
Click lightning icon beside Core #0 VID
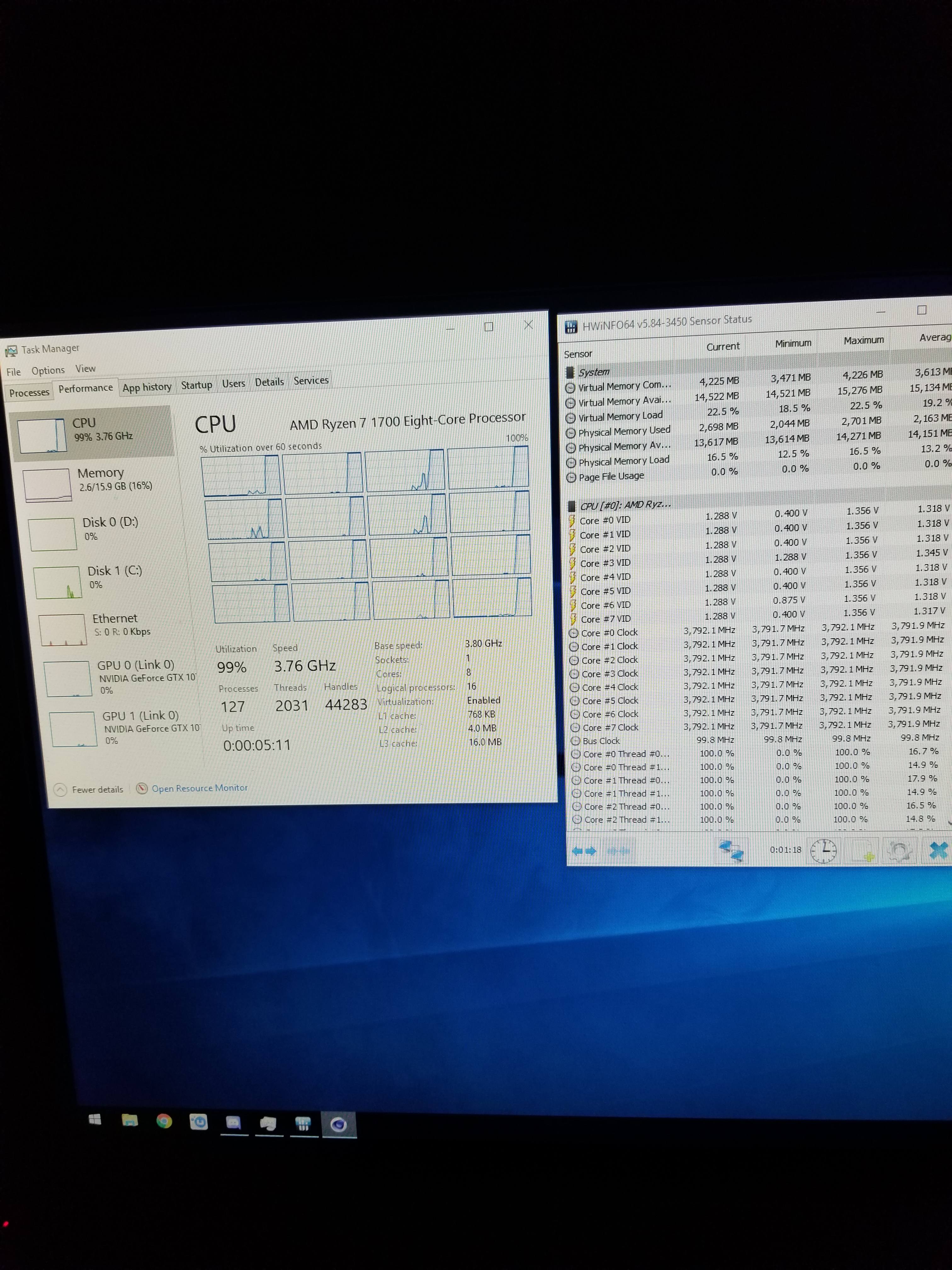tap(571, 521)
